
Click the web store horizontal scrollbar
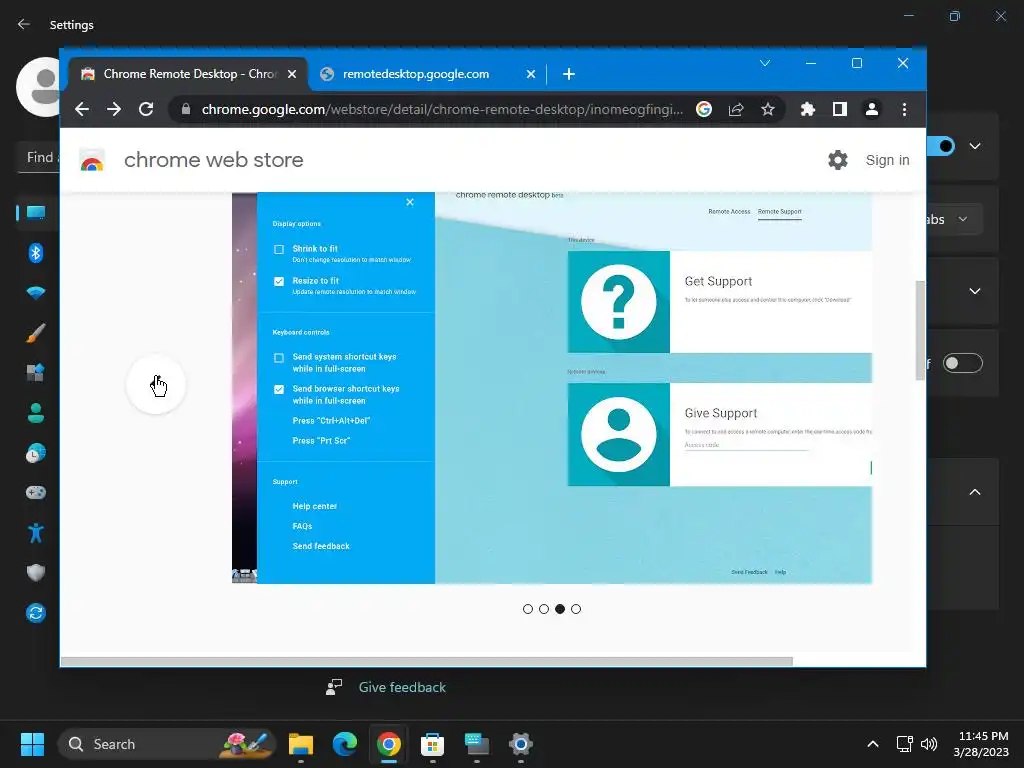tap(426, 661)
